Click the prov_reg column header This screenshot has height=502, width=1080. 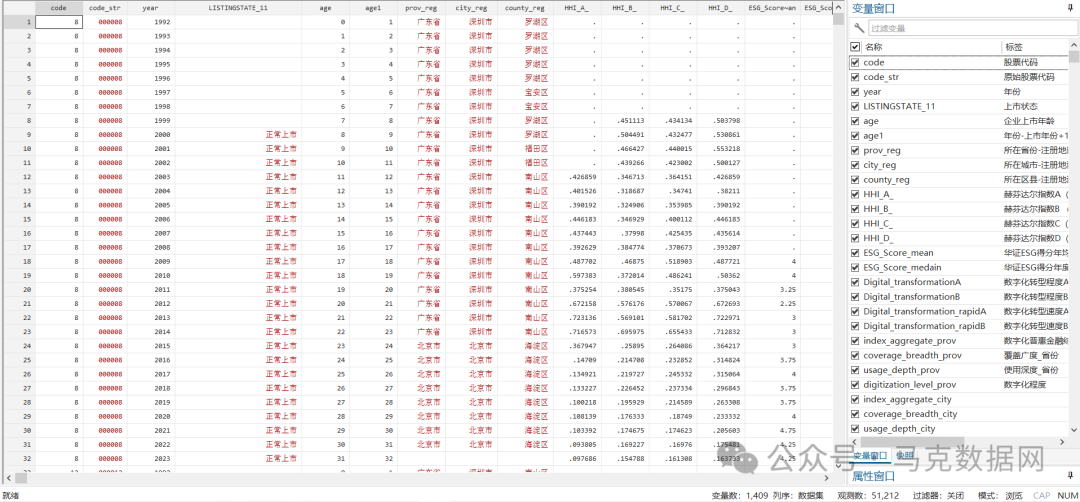[x=421, y=8]
